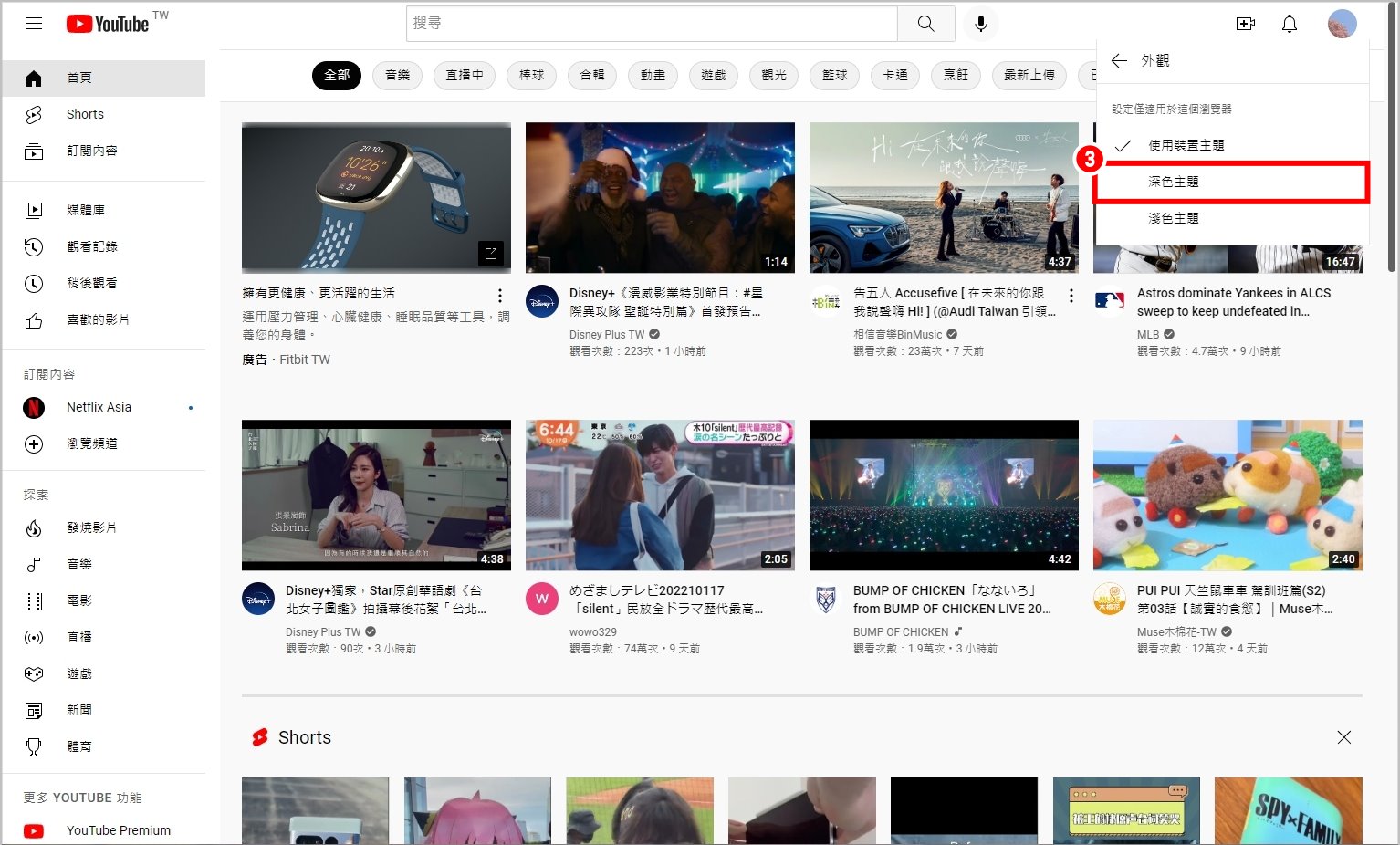The width and height of the screenshot is (1400, 845).
Task: Select the 音樂 filter chip
Action: pyautogui.click(x=398, y=75)
